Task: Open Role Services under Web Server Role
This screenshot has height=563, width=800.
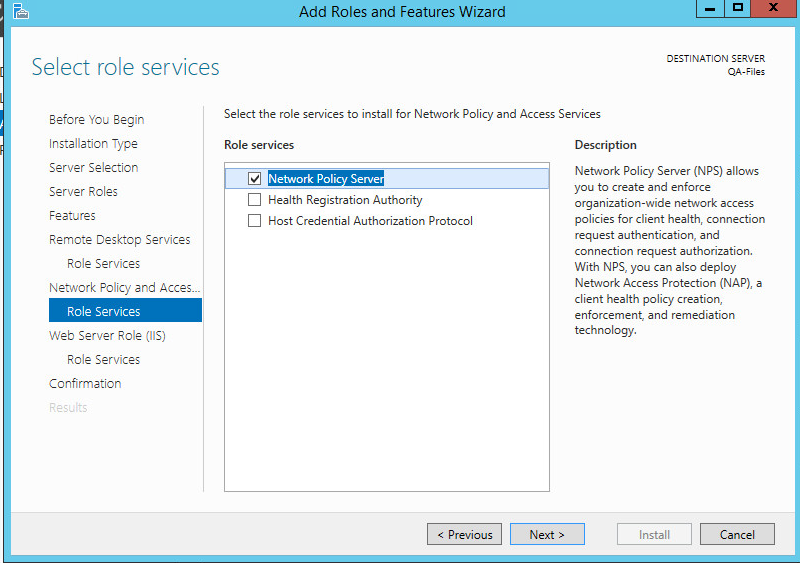Action: (103, 360)
